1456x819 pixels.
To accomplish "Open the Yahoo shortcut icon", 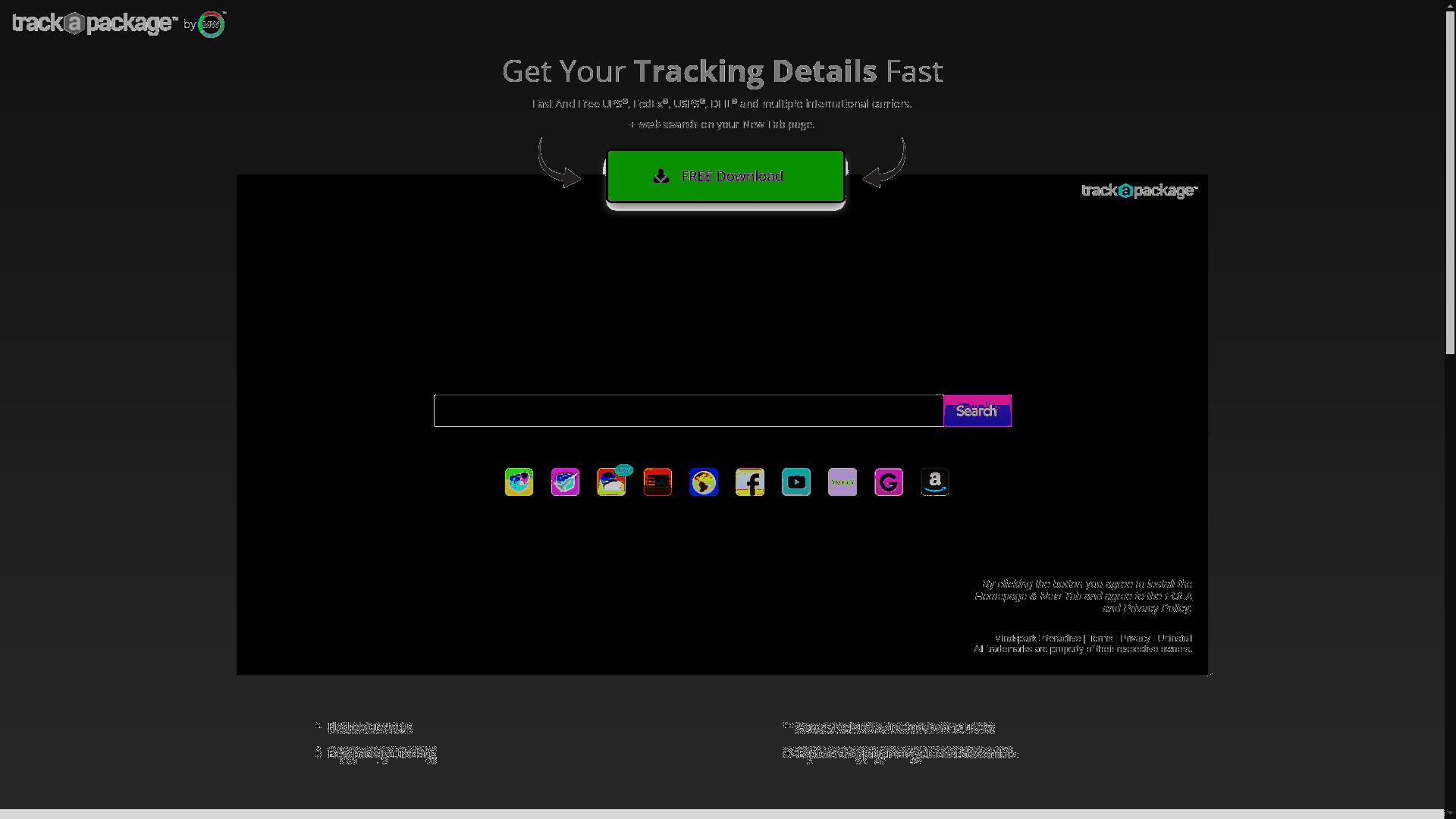I will point(843,482).
